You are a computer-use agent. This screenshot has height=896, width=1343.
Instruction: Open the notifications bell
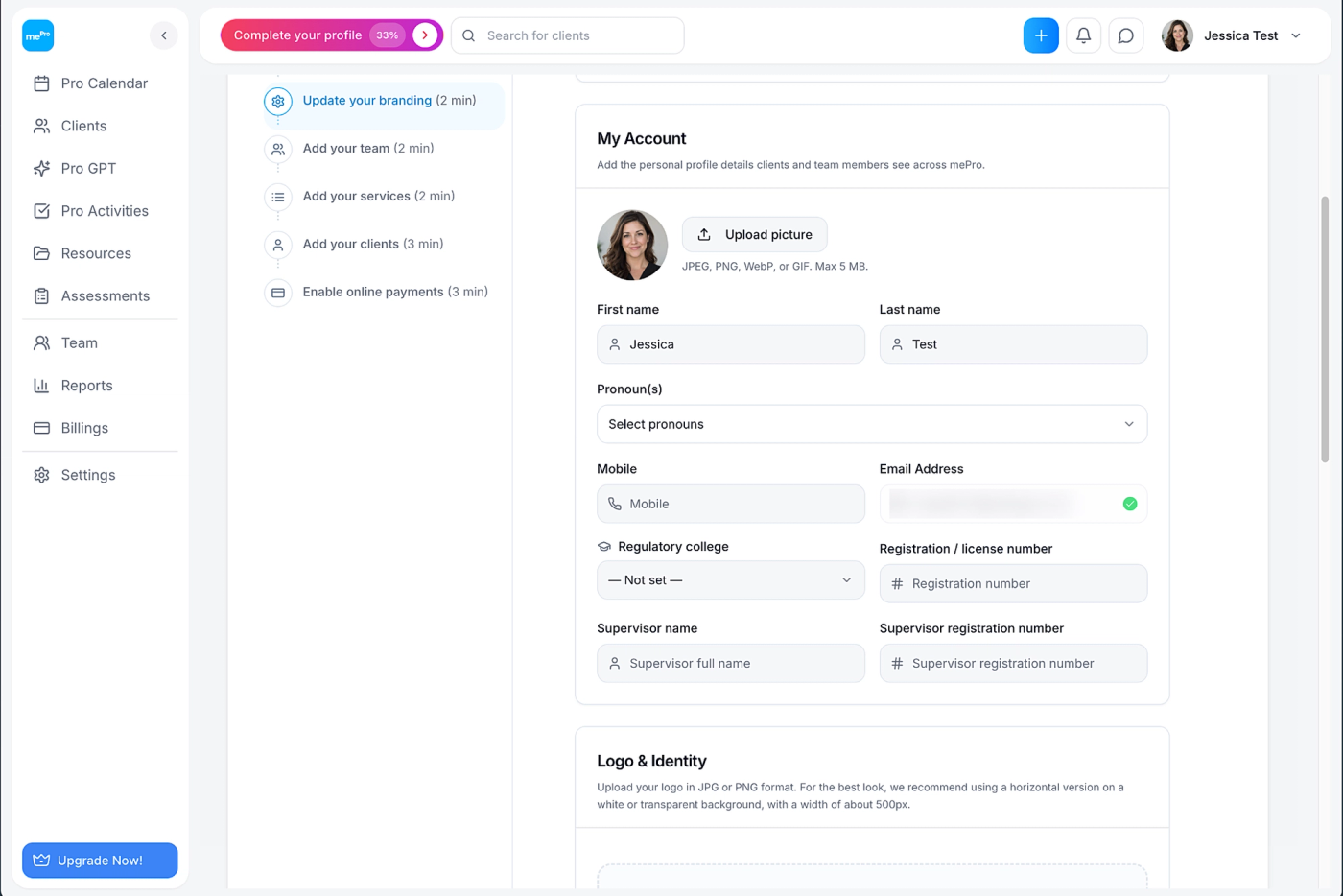[x=1083, y=35]
